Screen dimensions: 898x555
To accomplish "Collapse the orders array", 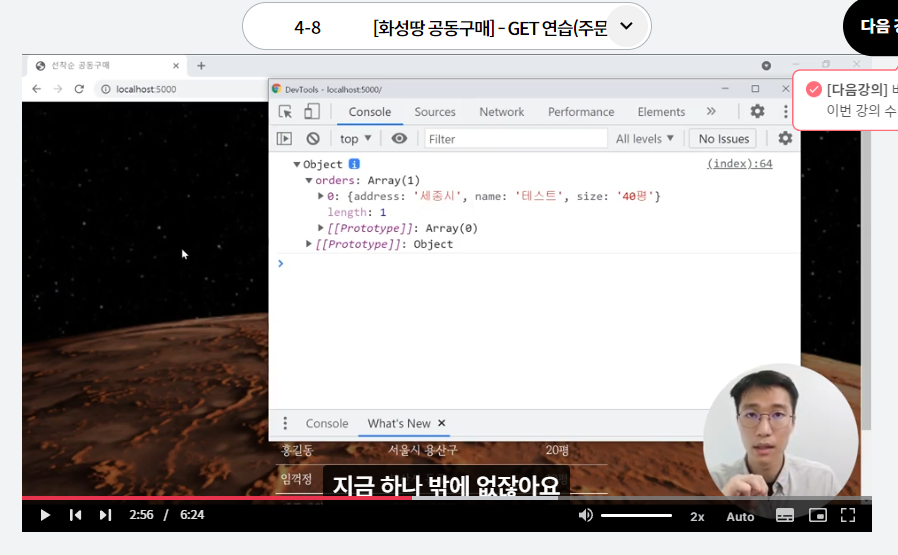I will (x=309, y=180).
